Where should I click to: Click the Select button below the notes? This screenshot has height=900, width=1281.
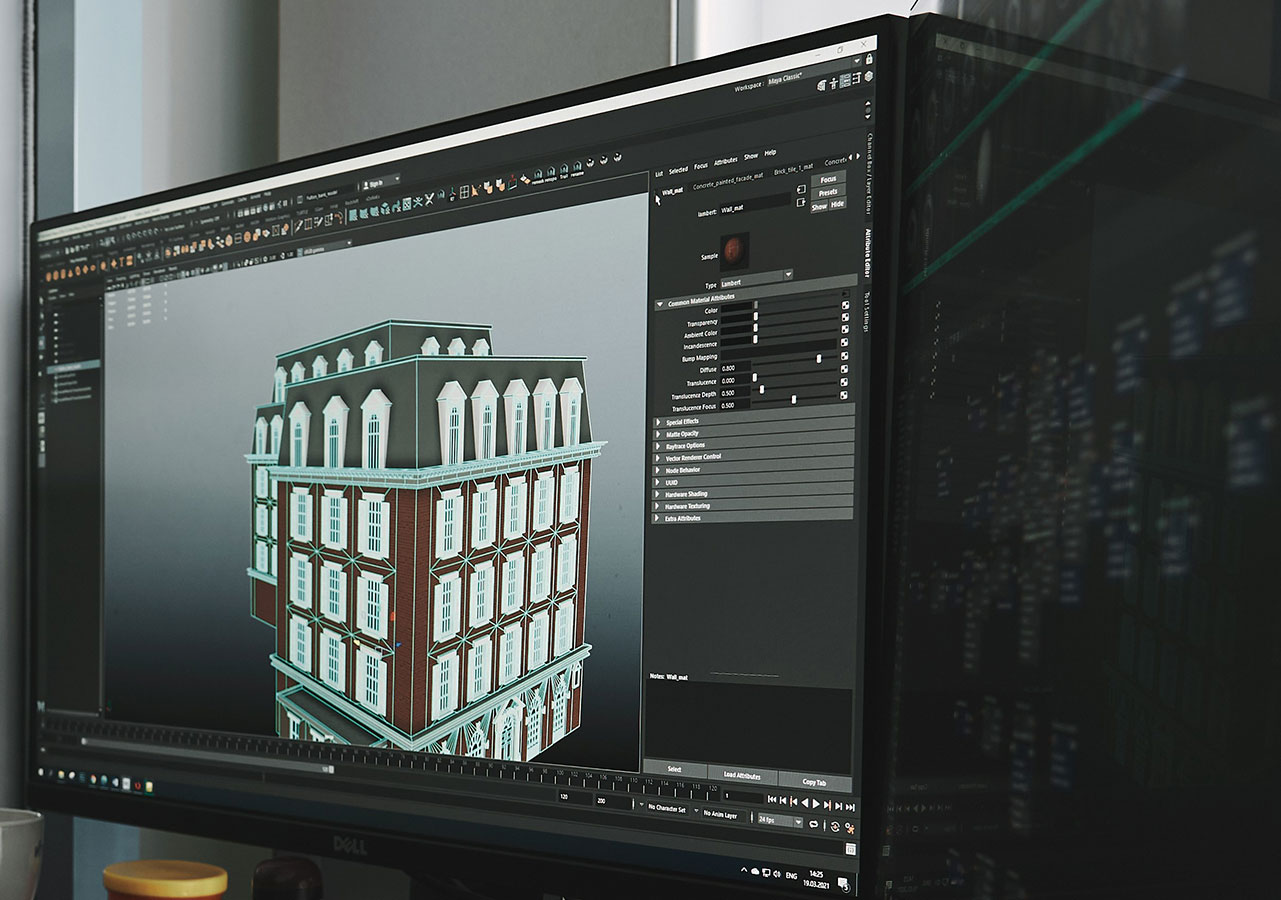click(x=675, y=769)
